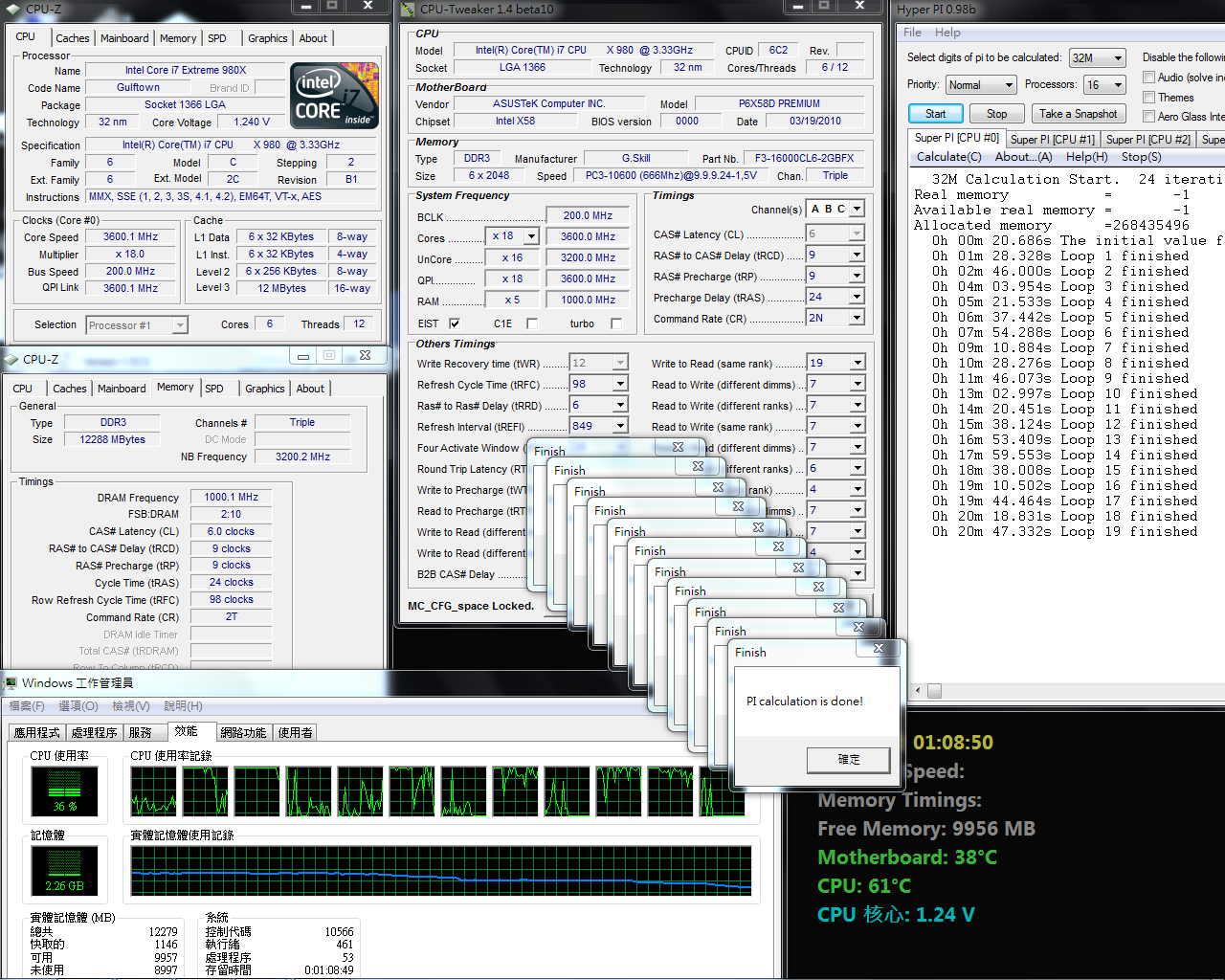Open the Precharge Delay (tRAS) dropdown
1225x980 pixels.
tap(857, 297)
